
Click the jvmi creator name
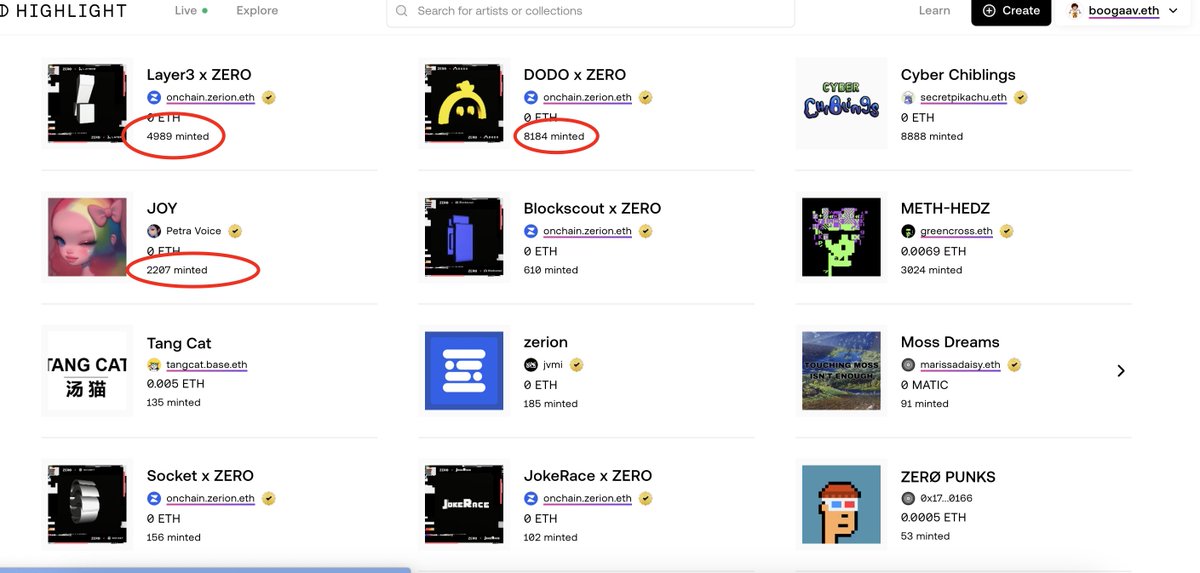pyautogui.click(x=553, y=365)
